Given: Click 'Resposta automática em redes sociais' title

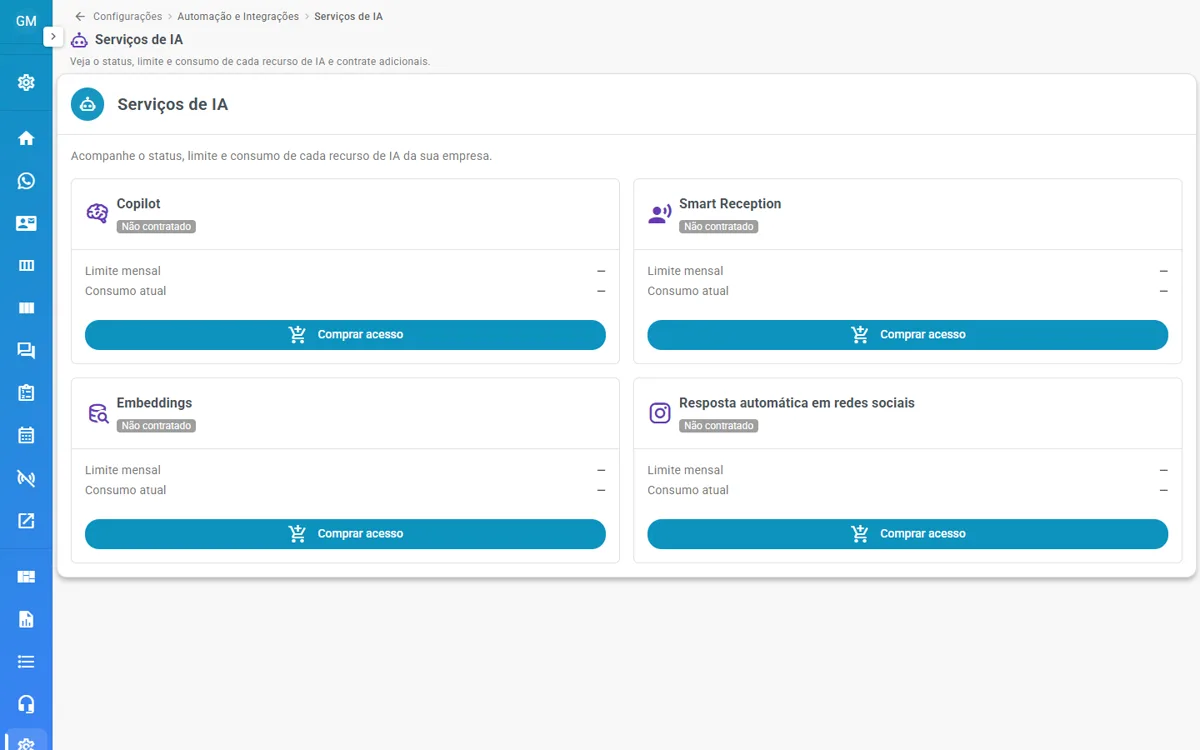Looking at the screenshot, I should 797,403.
